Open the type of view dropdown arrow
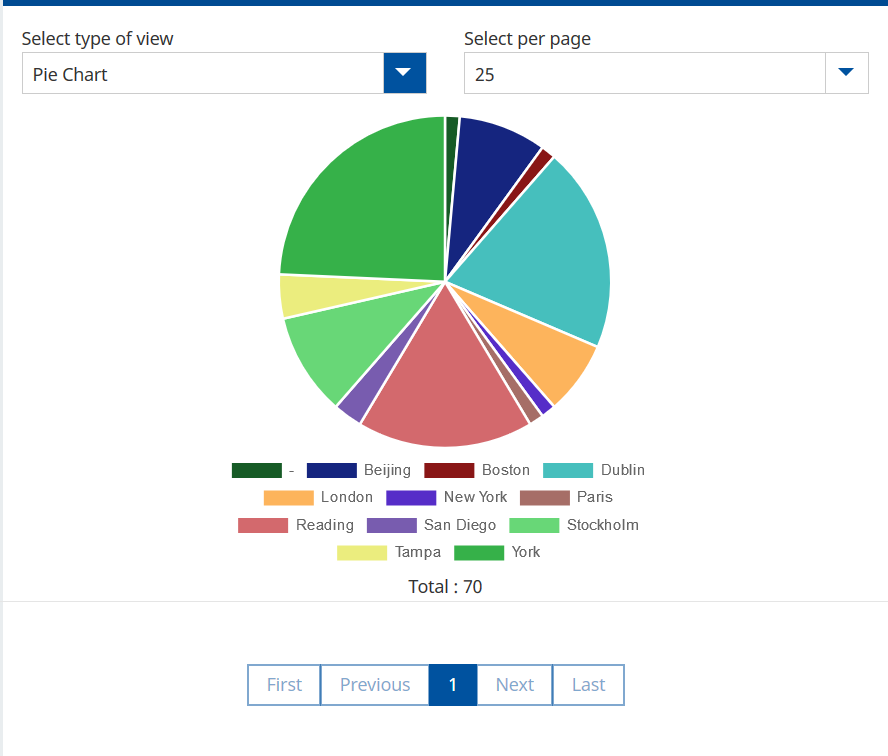888x756 pixels. pos(404,73)
